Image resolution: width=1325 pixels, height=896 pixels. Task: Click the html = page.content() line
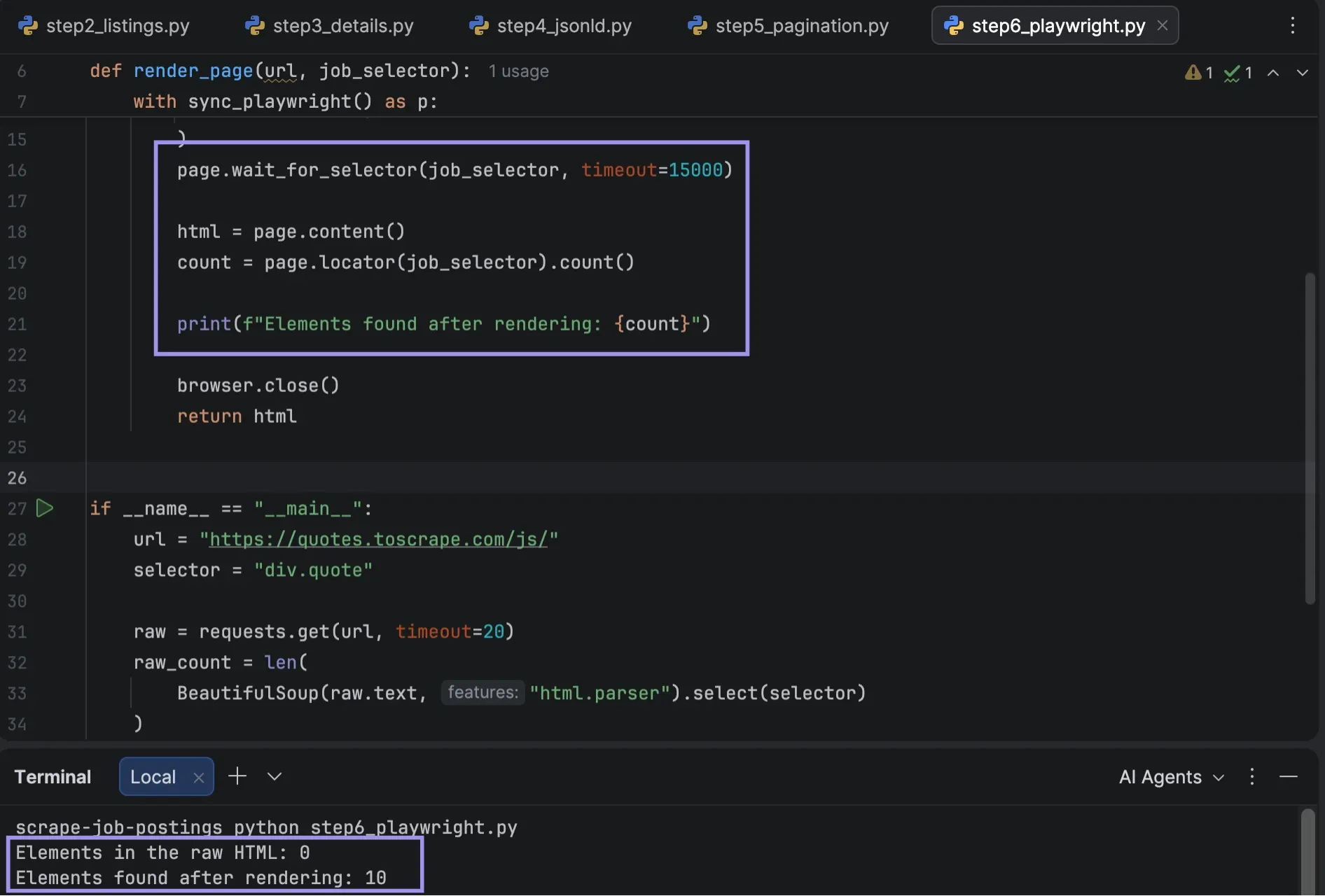pos(291,231)
